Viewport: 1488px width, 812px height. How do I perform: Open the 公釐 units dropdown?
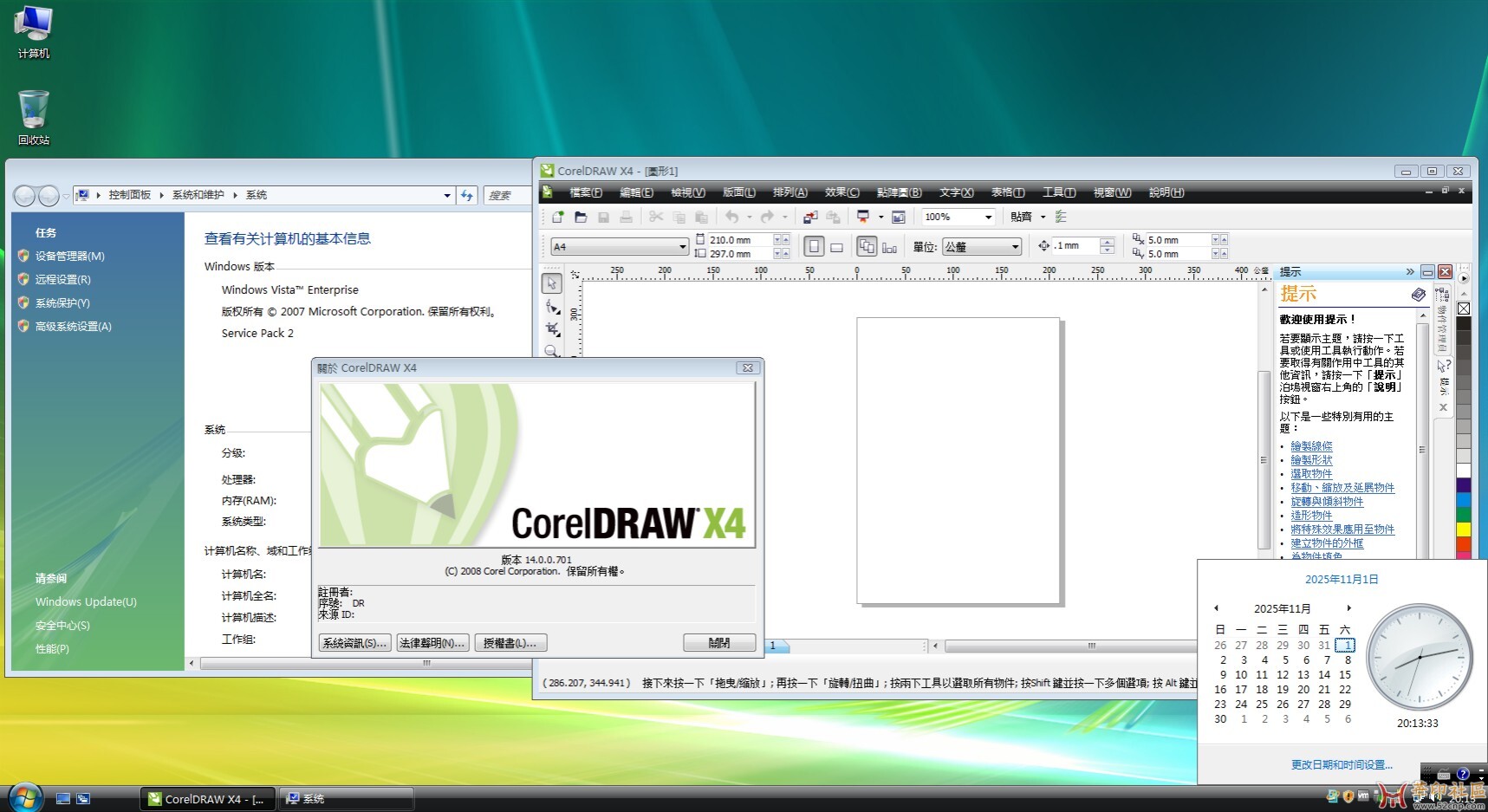click(1016, 246)
